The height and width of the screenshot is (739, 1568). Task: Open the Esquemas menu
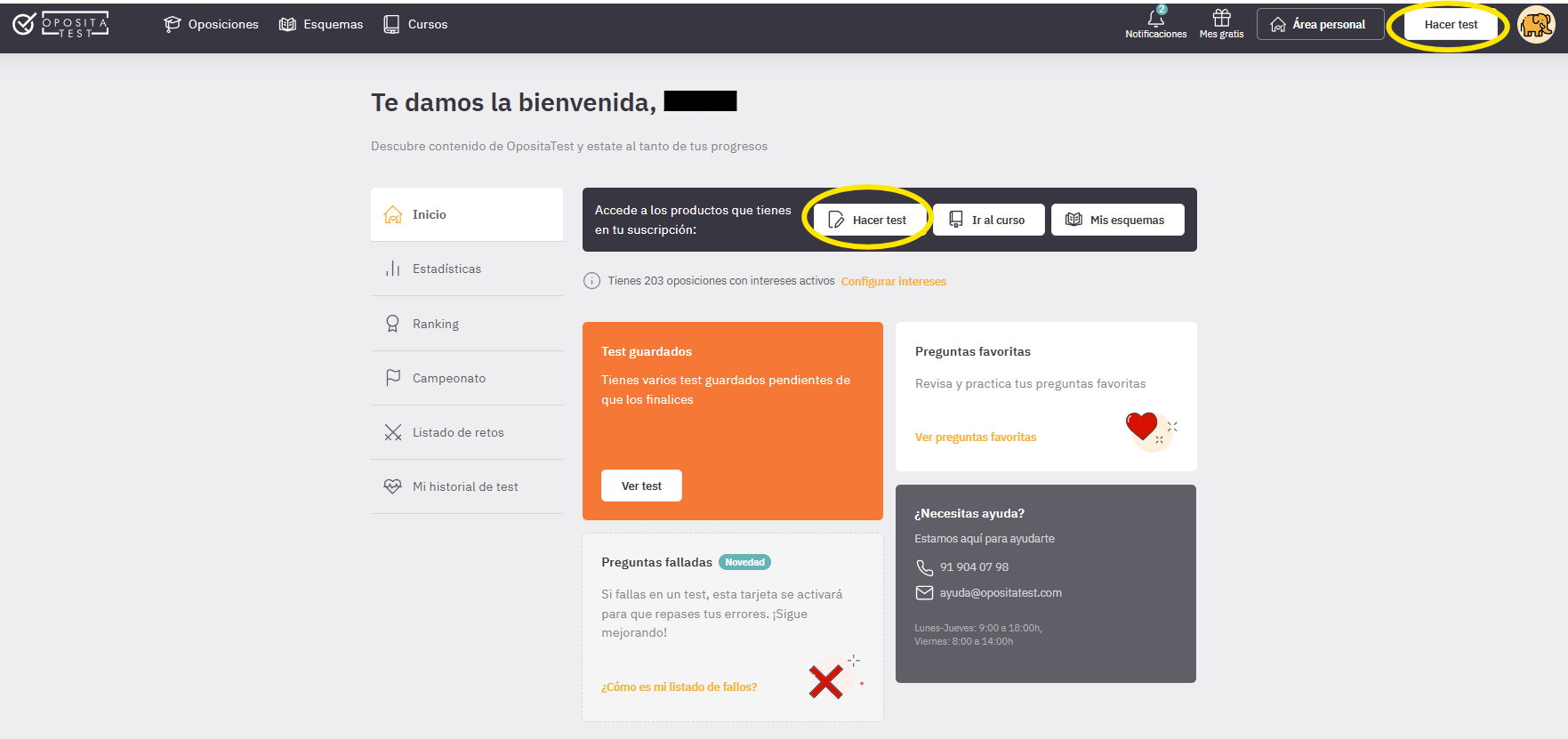point(321,24)
